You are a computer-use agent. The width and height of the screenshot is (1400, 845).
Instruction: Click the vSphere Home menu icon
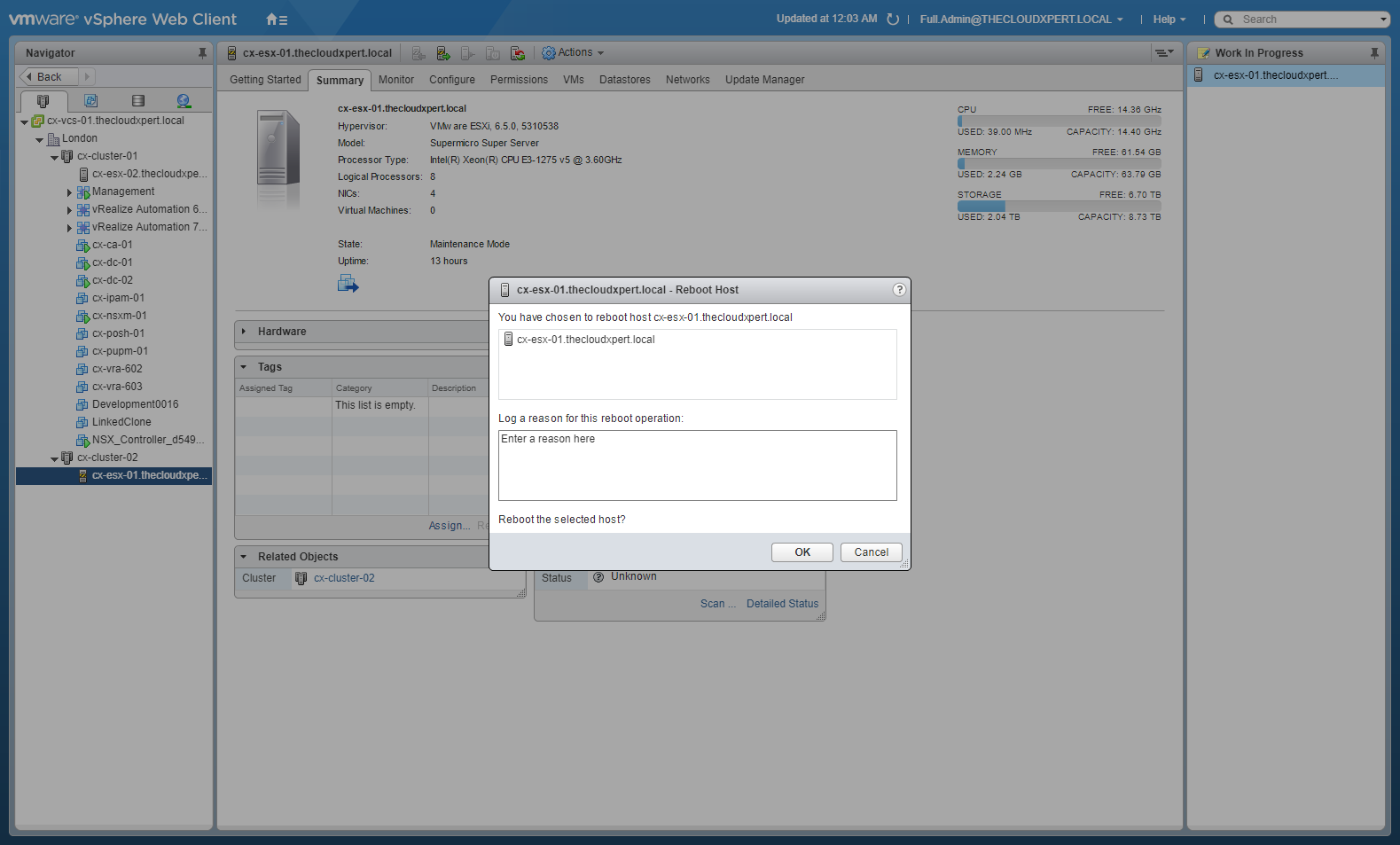tap(276, 20)
